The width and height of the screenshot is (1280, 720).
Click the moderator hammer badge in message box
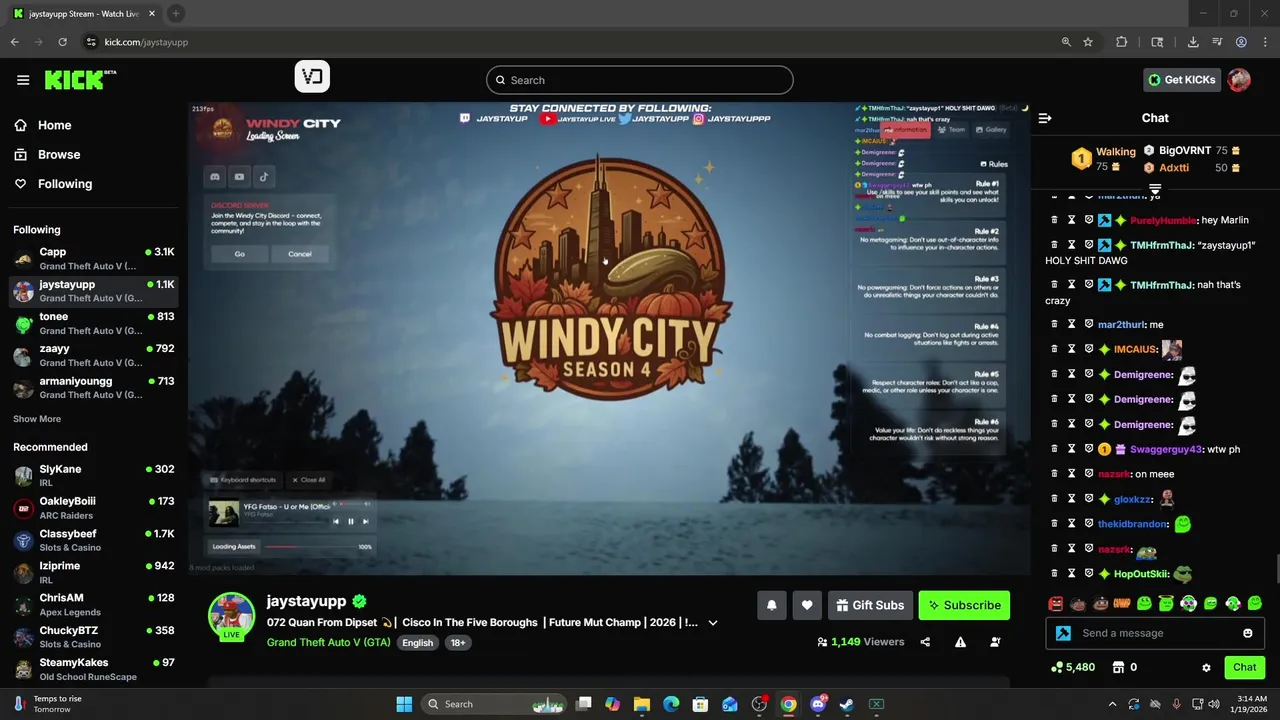1063,633
